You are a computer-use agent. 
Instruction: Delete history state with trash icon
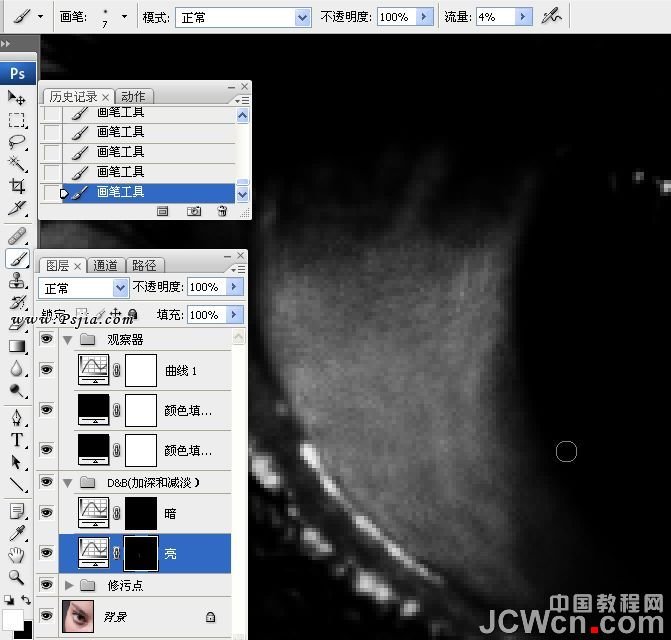(222, 212)
